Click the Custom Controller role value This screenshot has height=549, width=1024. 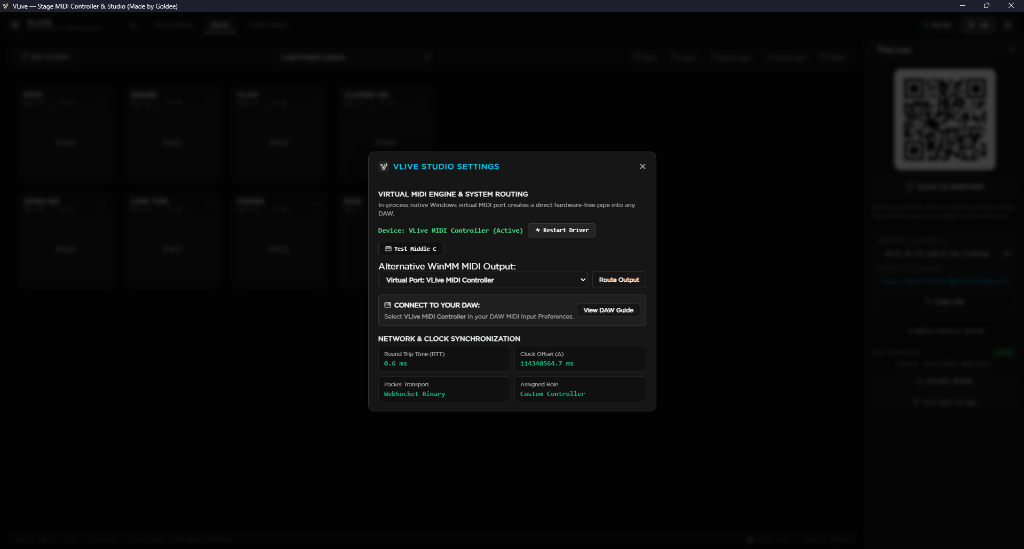coord(552,394)
